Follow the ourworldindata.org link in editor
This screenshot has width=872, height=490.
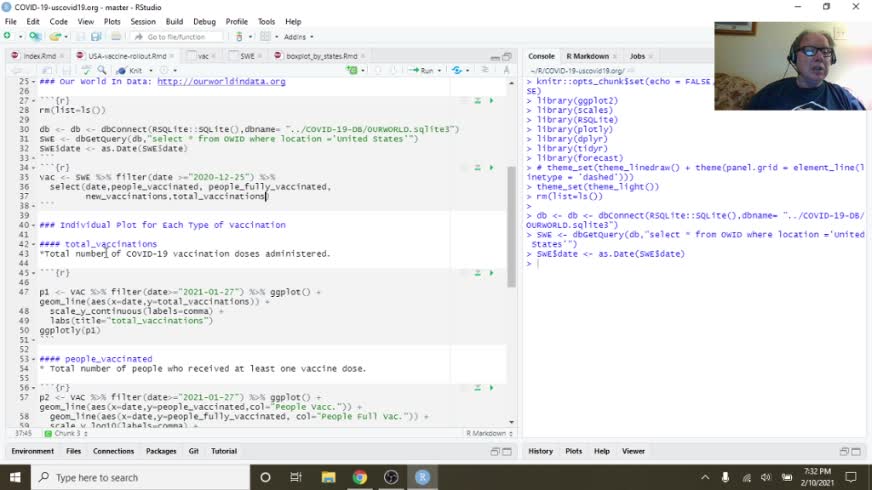click(221, 81)
